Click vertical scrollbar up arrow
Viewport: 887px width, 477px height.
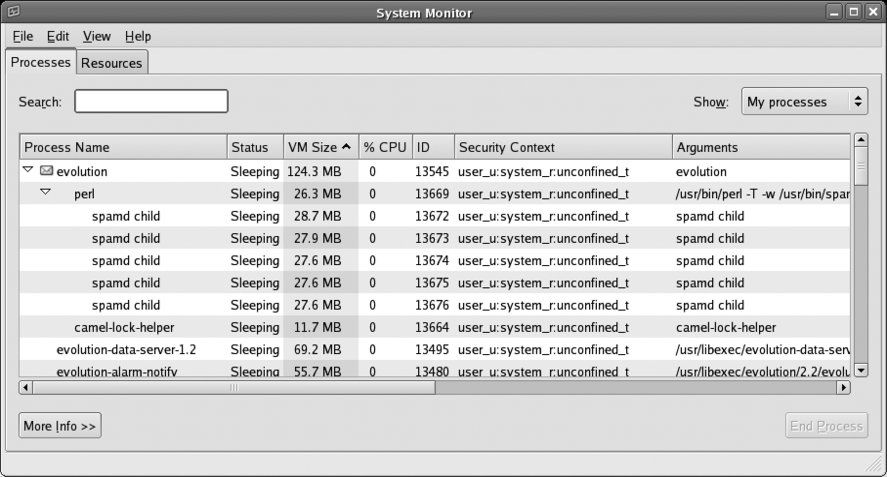[x=861, y=139]
